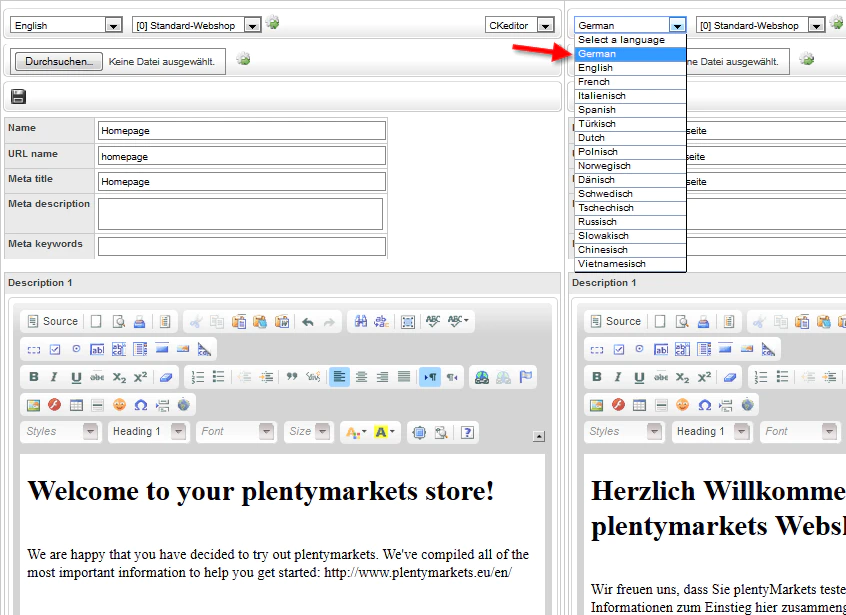Toggle Source view in left editor
This screenshot has width=846, height=615.
53,322
